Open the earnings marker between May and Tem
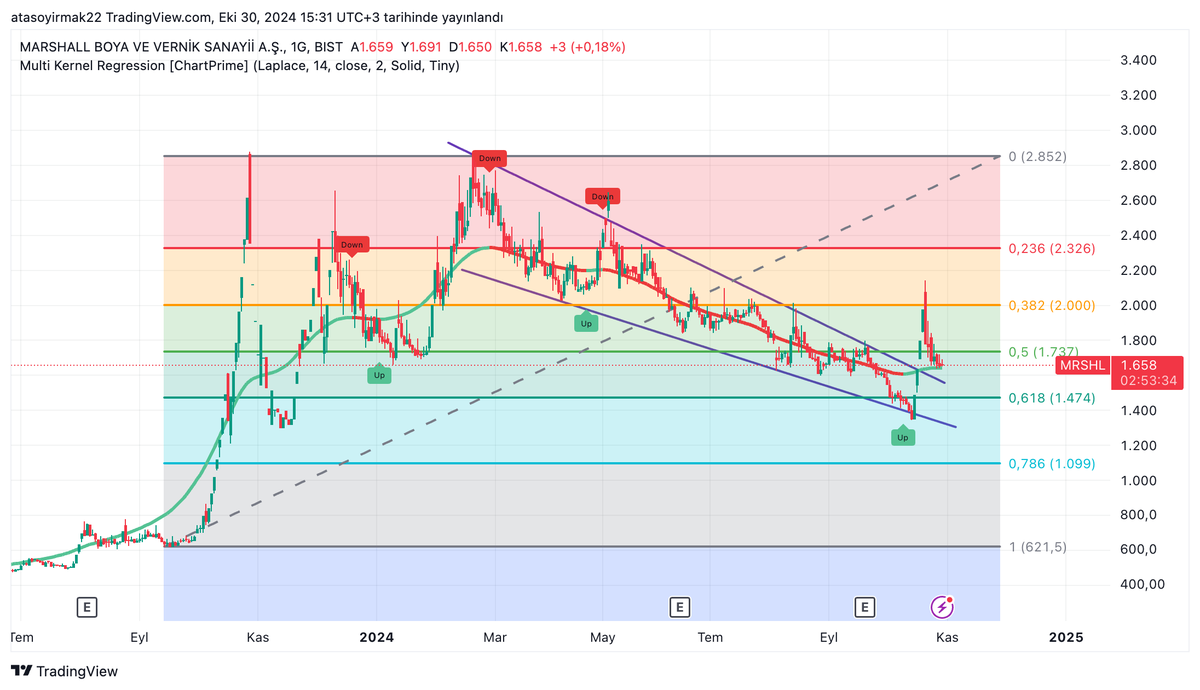This screenshot has width=1200, height=690. coord(680,606)
